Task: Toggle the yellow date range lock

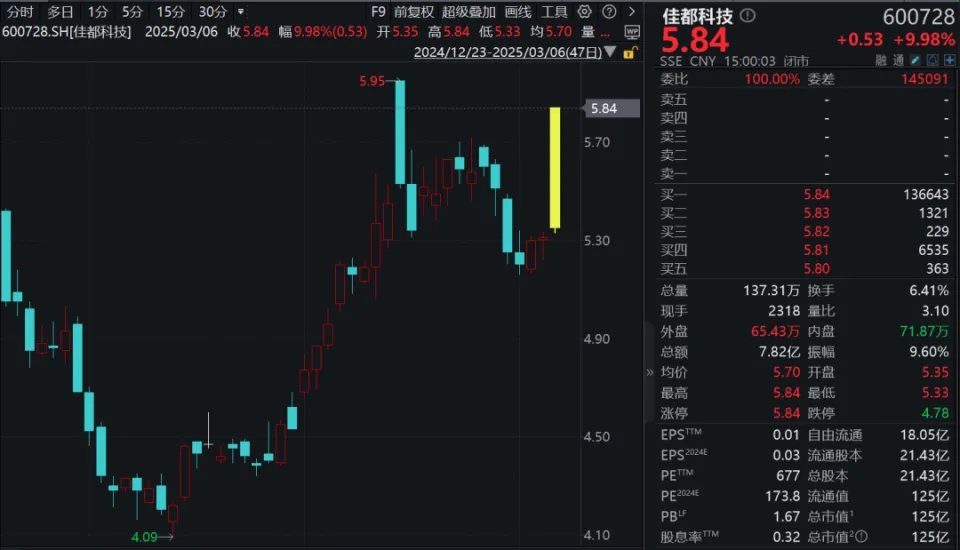Action: [x=630, y=52]
